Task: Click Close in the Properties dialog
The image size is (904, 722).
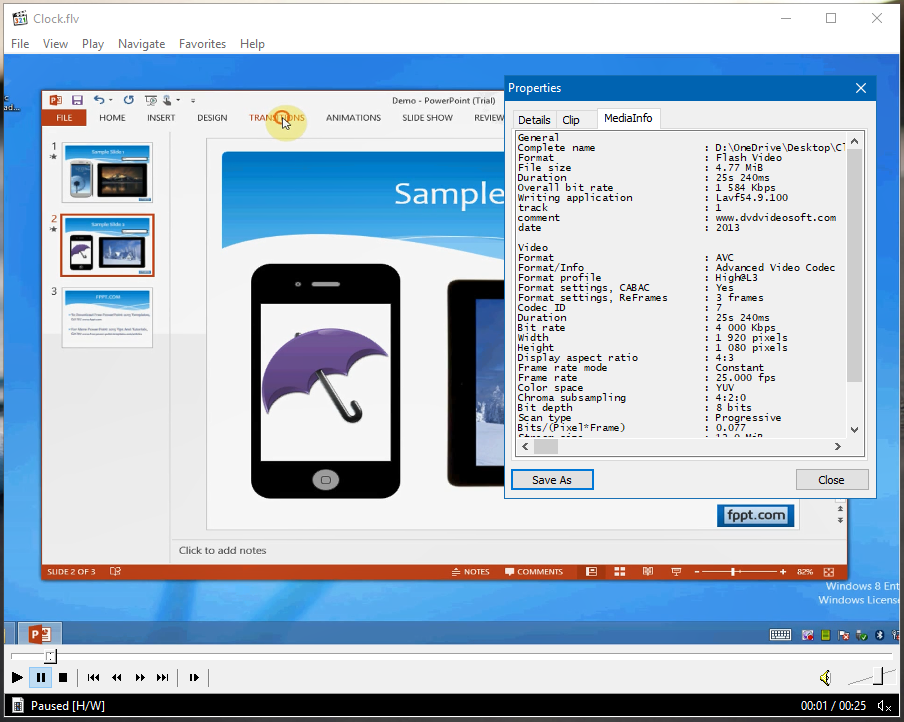Action: 831,480
